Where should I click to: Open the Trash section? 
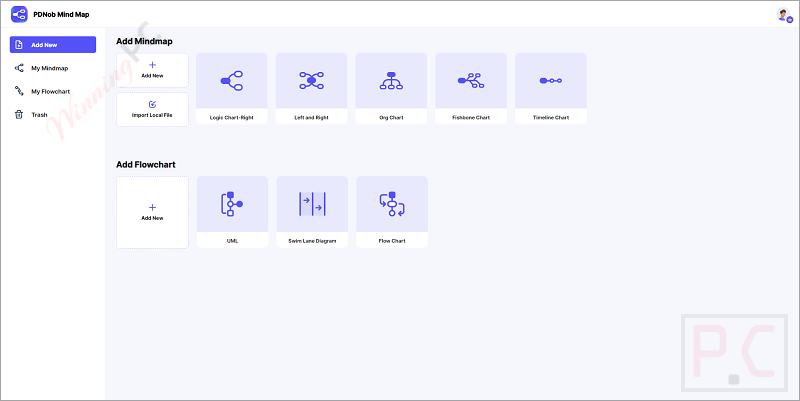pos(39,115)
